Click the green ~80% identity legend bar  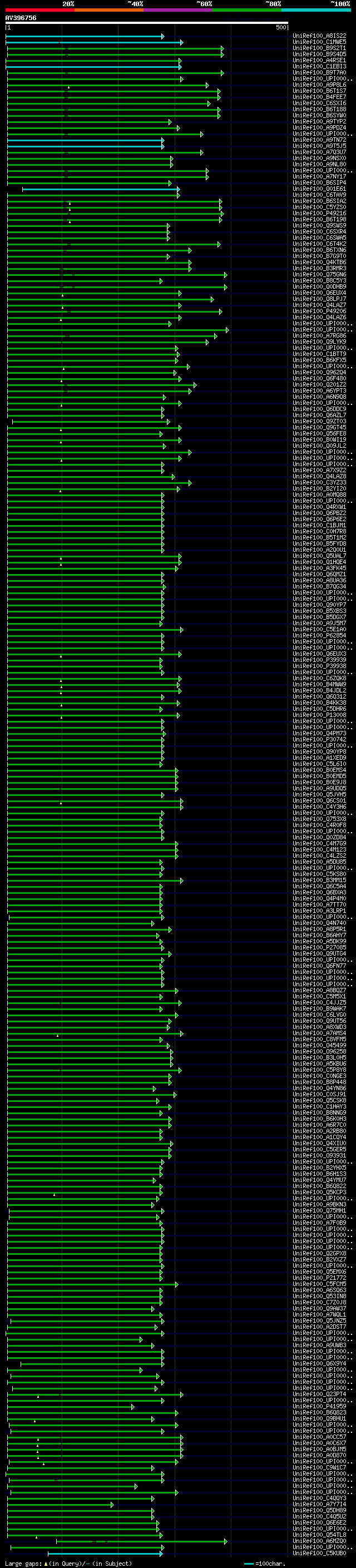pyautogui.click(x=247, y=10)
